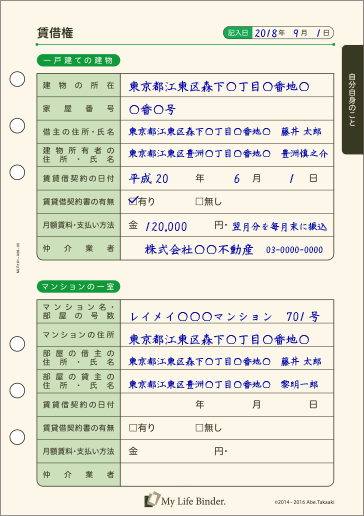Viewport: 364px width, 516px height.
Task: Click the 部屋の貸主の住所・氏名 row label
Action: (x=79, y=381)
